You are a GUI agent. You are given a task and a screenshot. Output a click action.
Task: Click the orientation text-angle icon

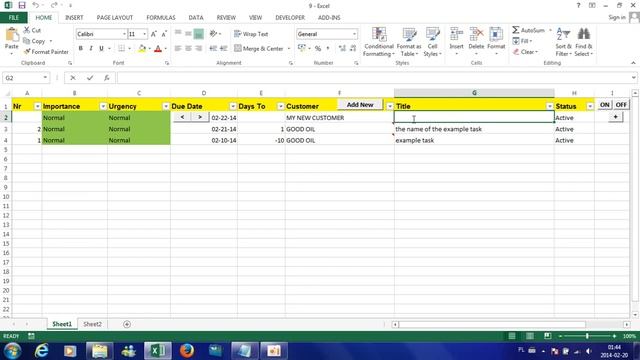click(213, 34)
